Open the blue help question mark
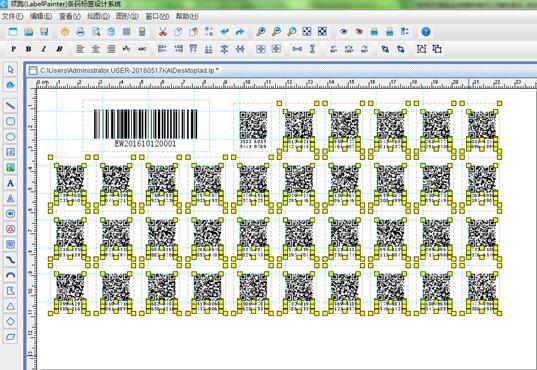Image resolution: width=537 pixels, height=370 pixels. point(426,32)
